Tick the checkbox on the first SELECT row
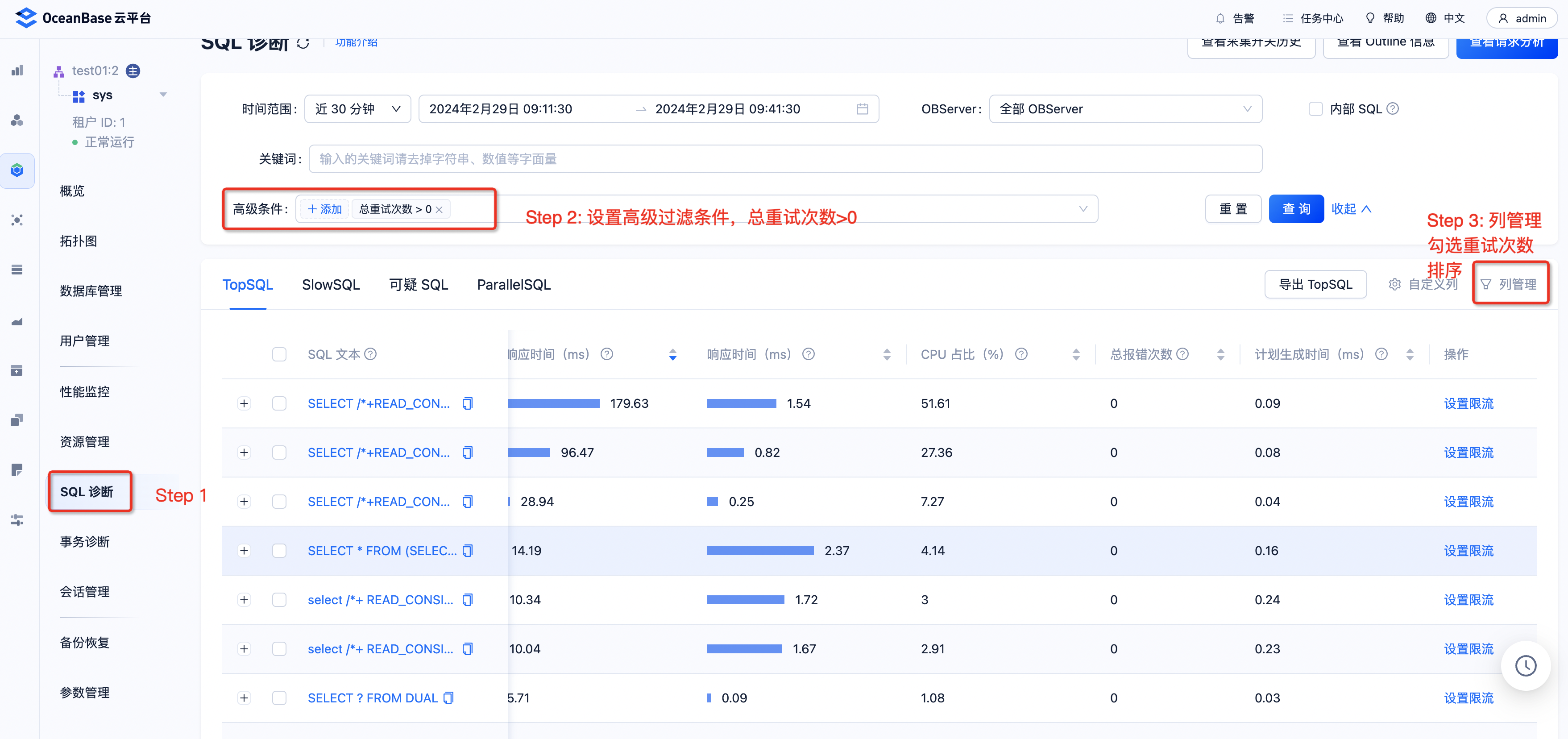 coord(279,403)
